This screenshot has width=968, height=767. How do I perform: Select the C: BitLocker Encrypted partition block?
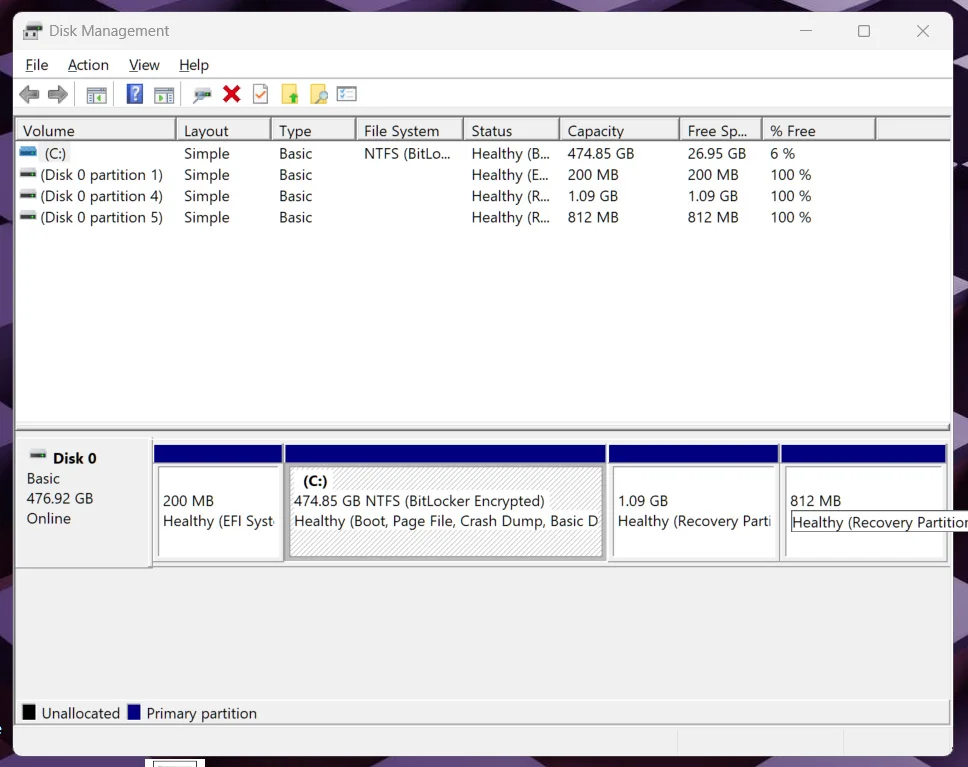coord(446,511)
